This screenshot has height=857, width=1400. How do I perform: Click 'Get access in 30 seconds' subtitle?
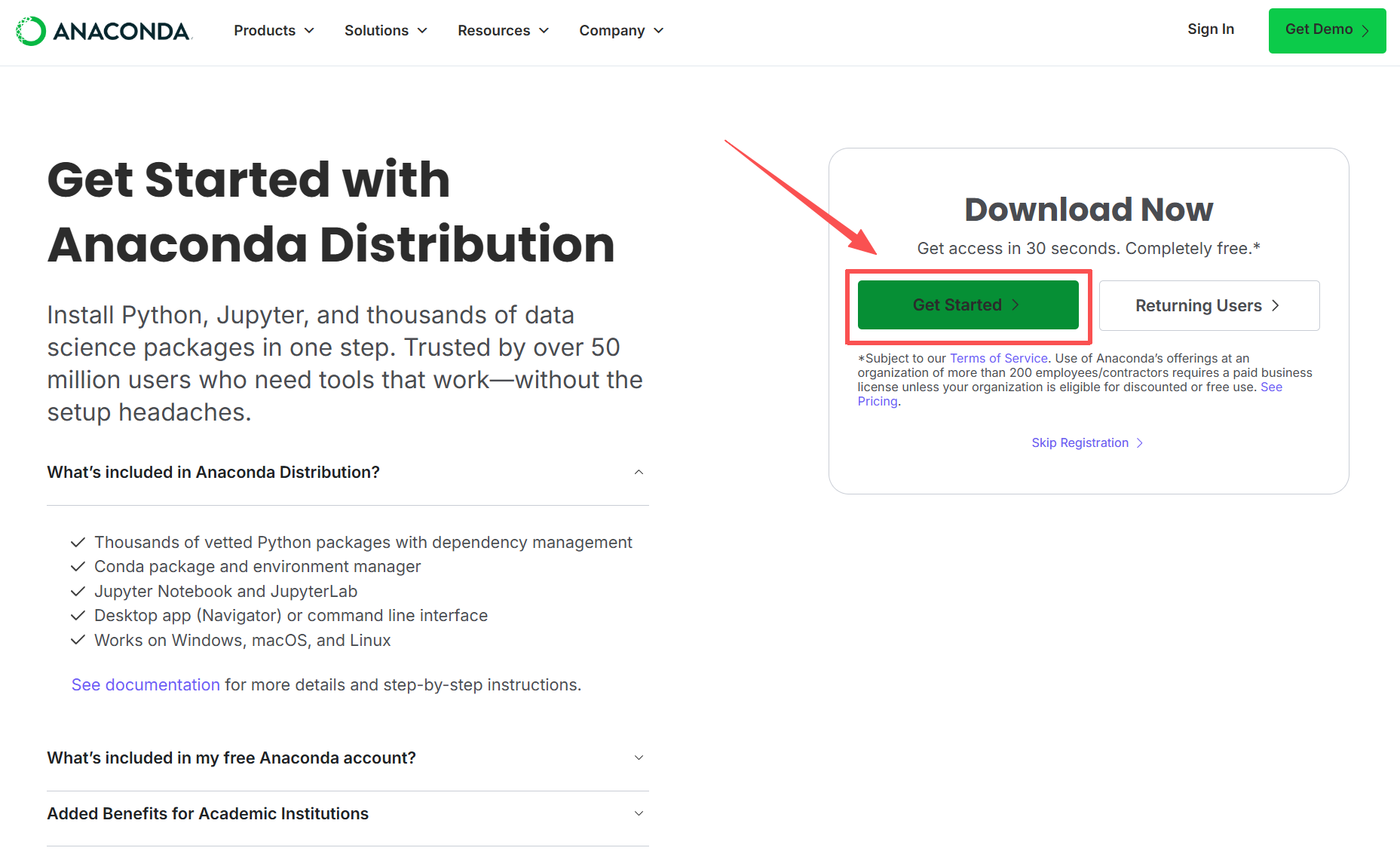point(1089,249)
